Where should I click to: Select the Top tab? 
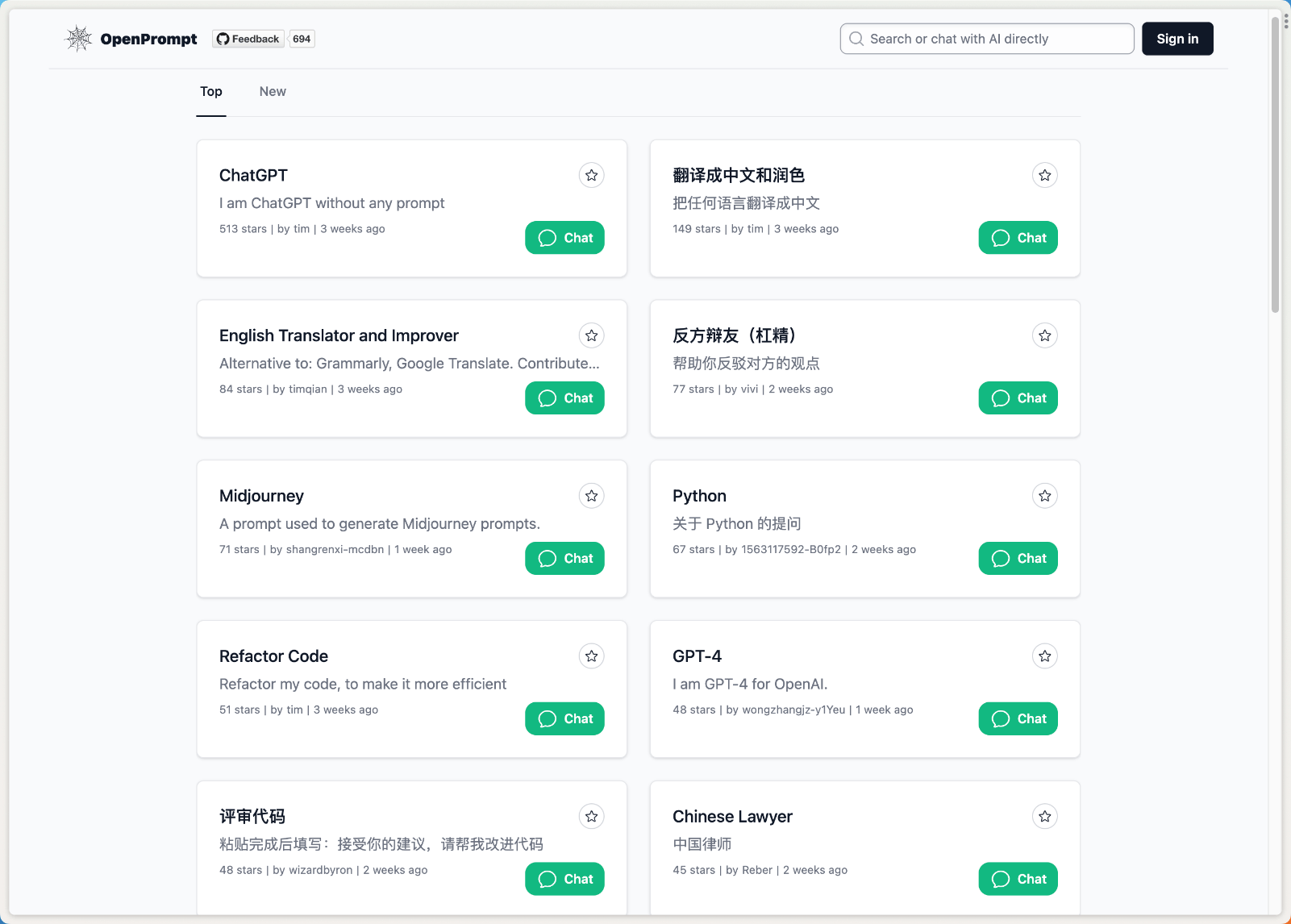pyautogui.click(x=210, y=91)
